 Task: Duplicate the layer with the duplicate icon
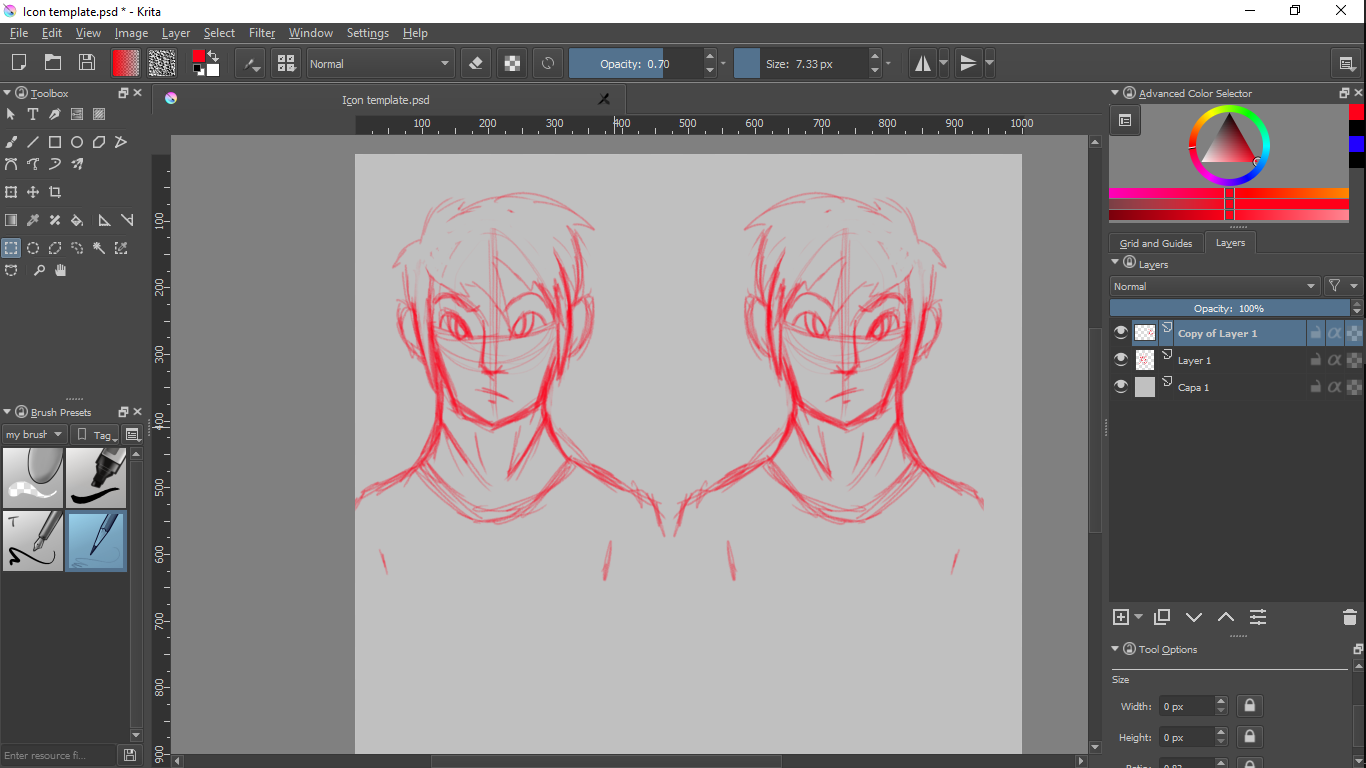[x=1162, y=618]
